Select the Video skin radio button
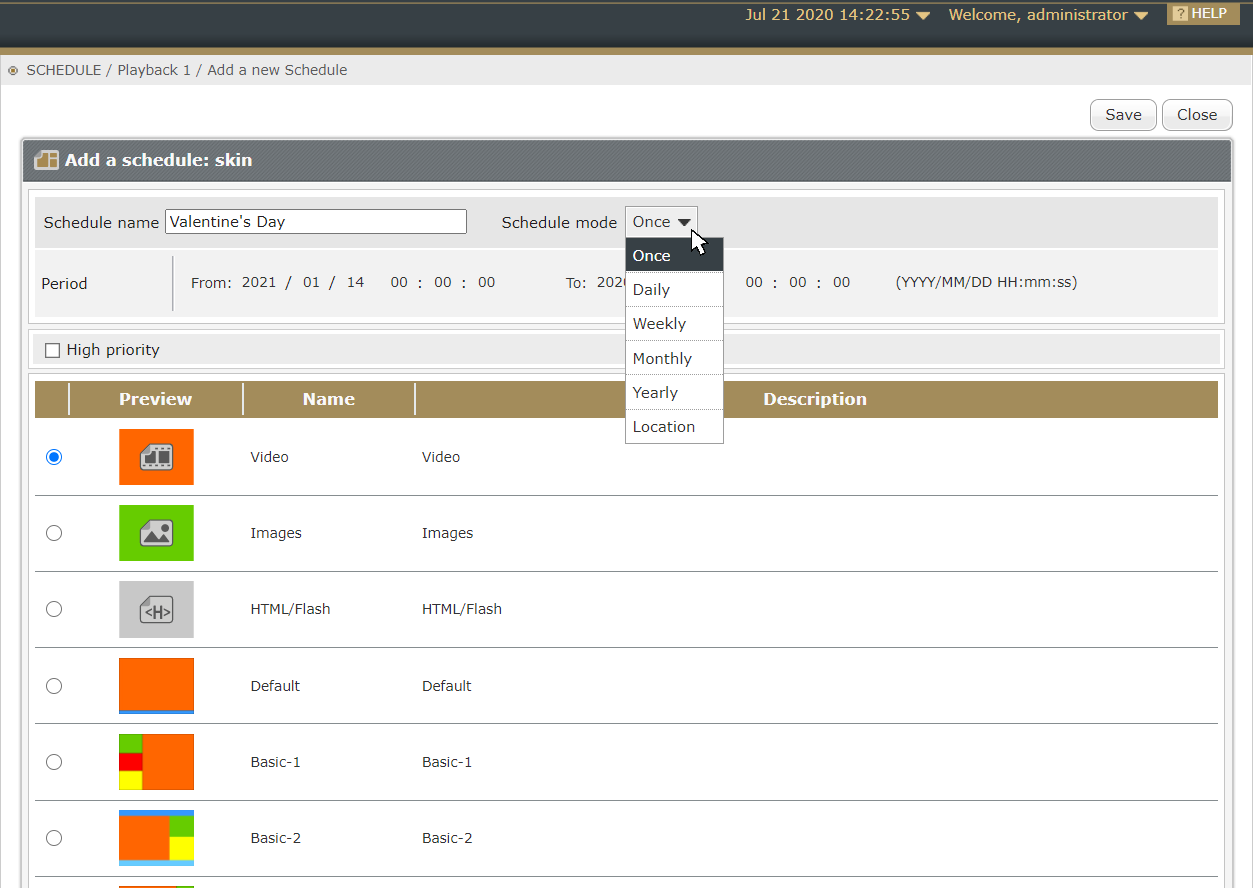1253x888 pixels. [54, 457]
